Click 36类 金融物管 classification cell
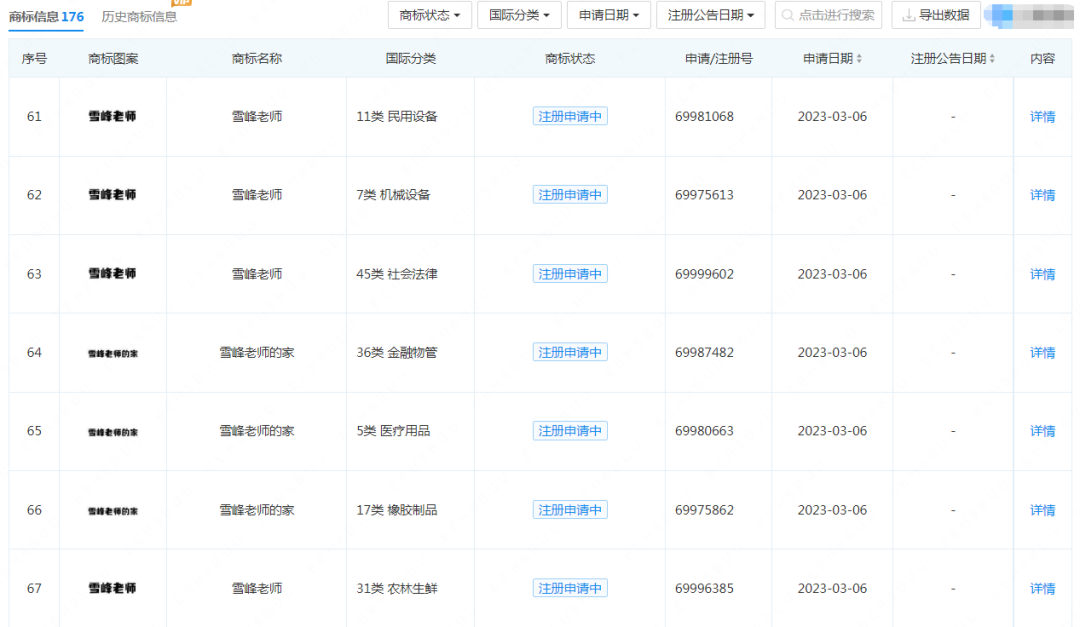The width and height of the screenshot is (1080, 627). [x=397, y=353]
